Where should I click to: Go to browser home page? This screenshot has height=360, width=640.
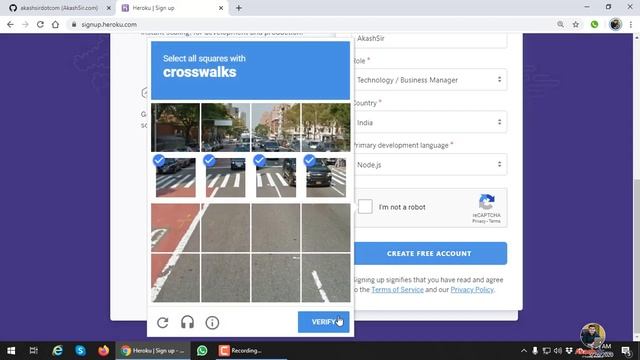[x=55, y=24]
